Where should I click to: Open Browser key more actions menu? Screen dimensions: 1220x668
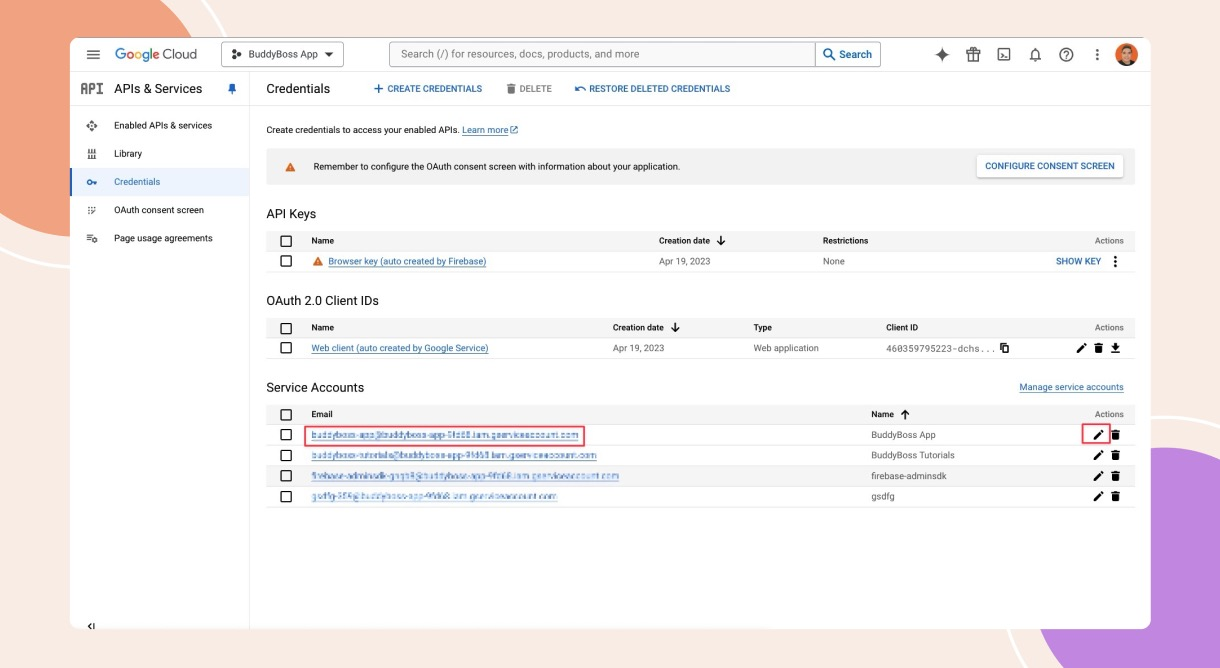(x=1115, y=262)
